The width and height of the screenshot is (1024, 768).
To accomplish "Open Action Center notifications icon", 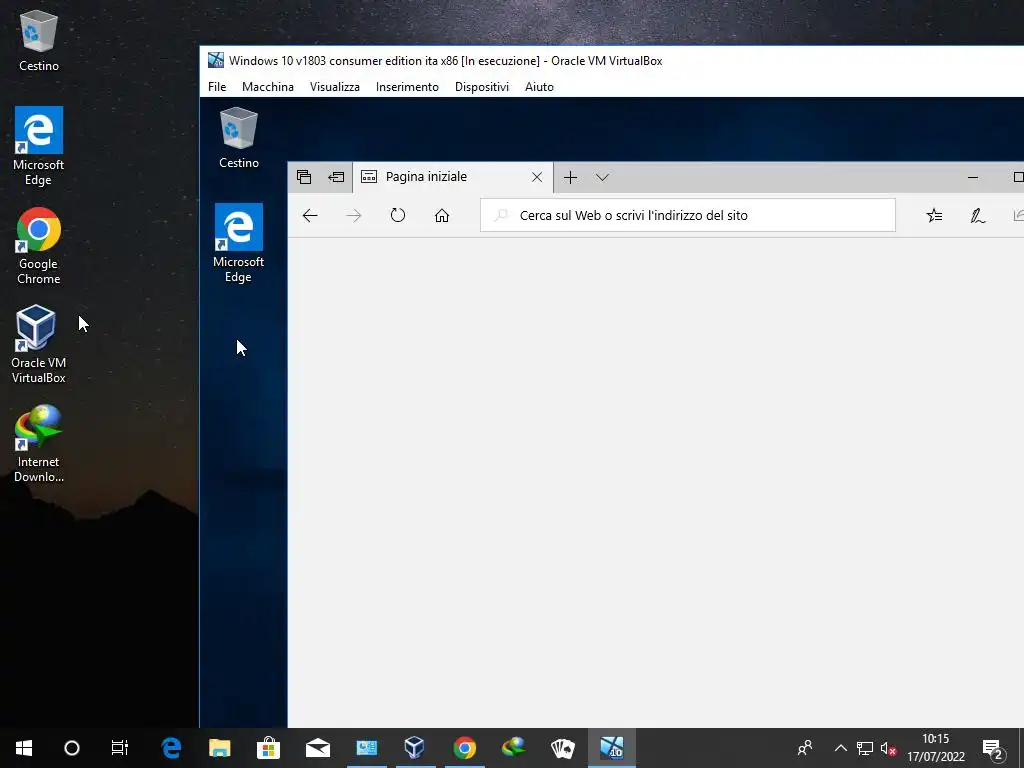I will pos(993,749).
